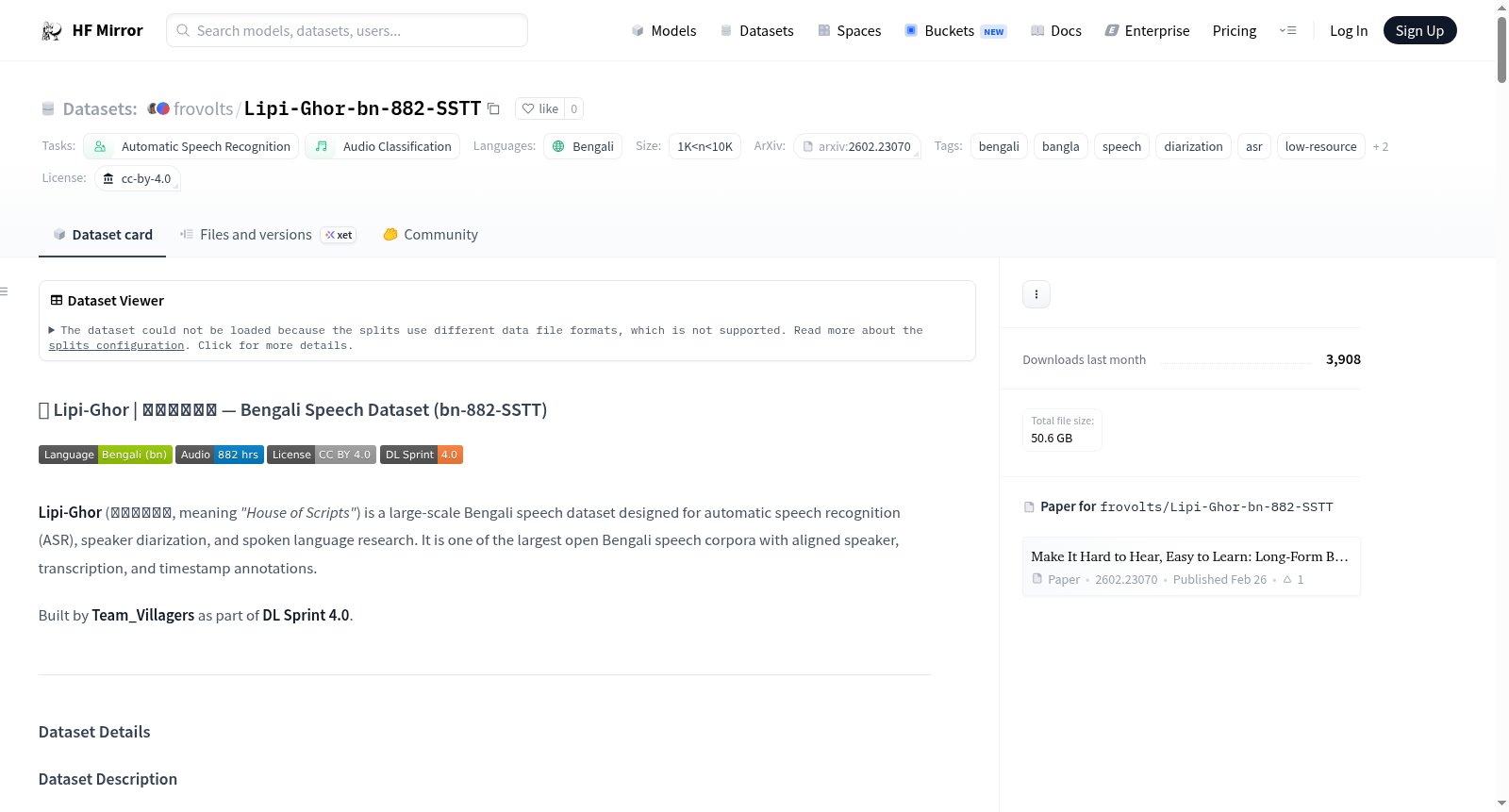
Task: Click the Total file size 50.6 GB box
Action: (1063, 430)
